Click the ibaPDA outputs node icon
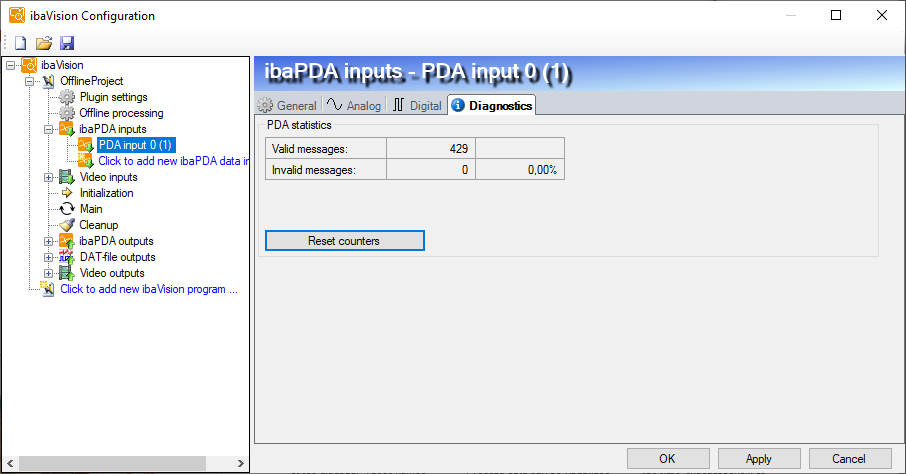Viewport: 906px width, 474px height. (67, 241)
